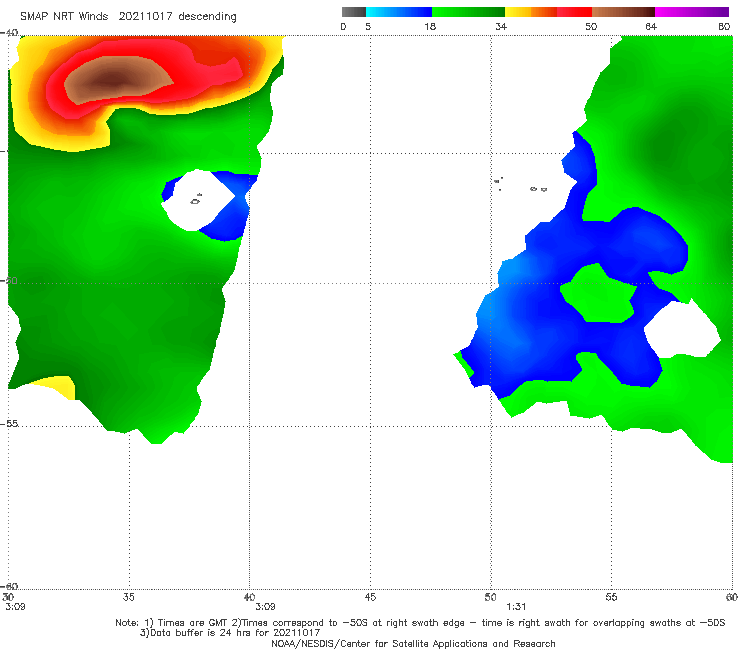Select the date 20211017 in the title
Image resolution: width=740 pixels, height=650 pixels.
[x=145, y=17]
